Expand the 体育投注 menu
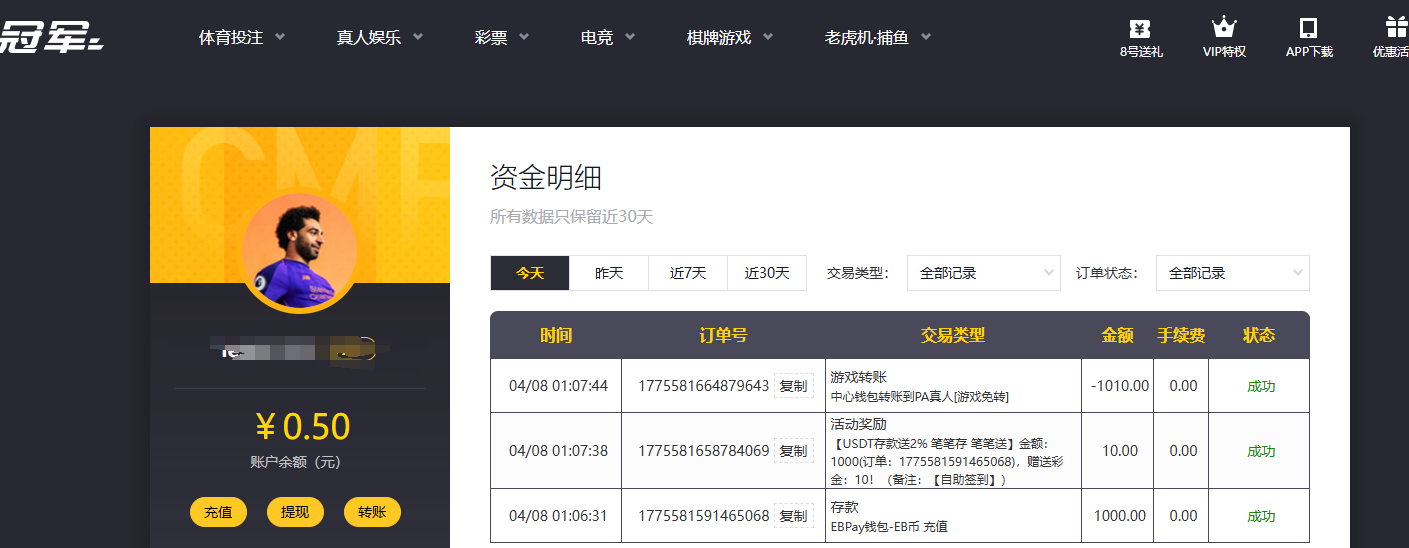 point(241,38)
